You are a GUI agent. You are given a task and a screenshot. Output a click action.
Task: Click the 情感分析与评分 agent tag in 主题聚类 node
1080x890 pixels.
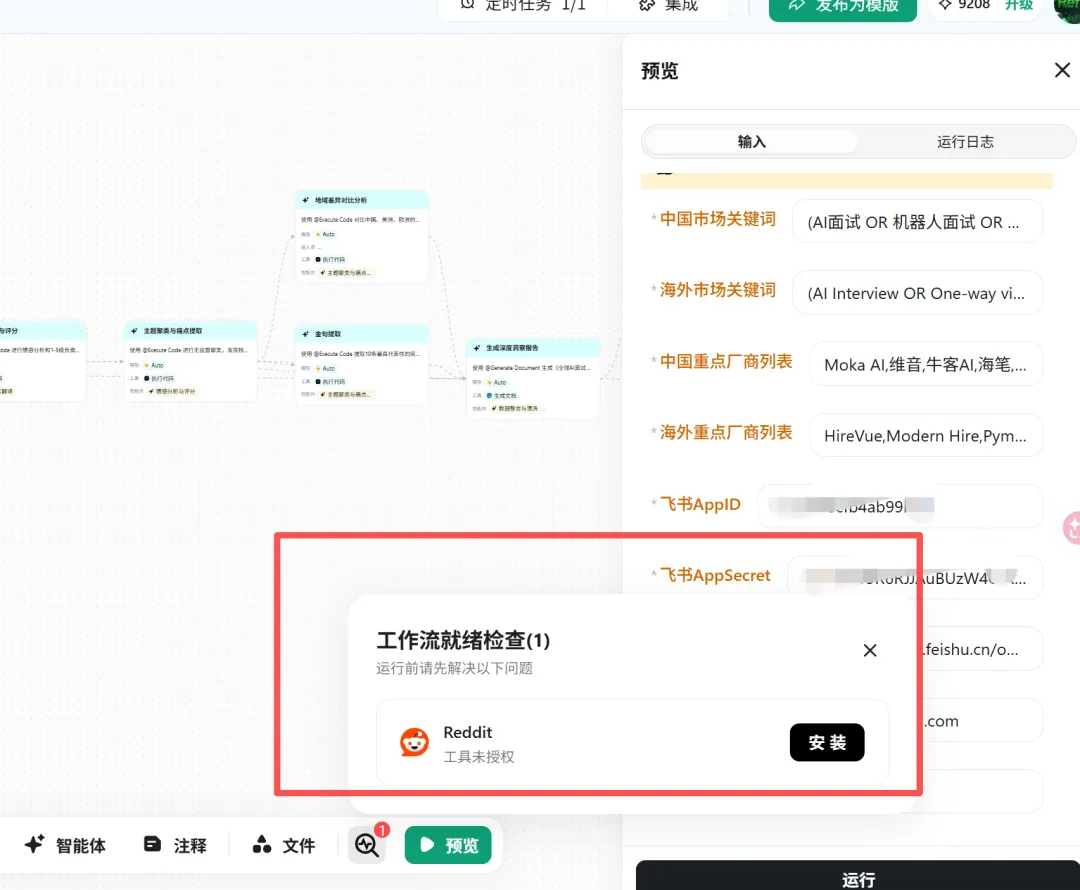coord(172,391)
